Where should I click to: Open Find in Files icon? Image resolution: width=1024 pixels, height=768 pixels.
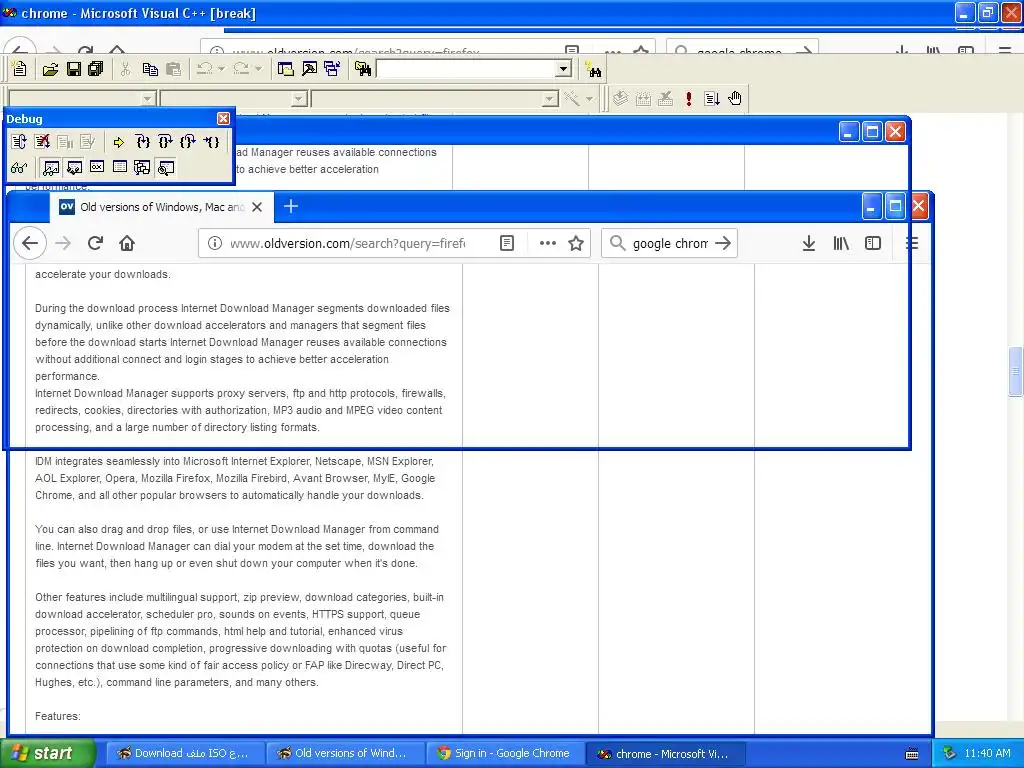pos(363,69)
